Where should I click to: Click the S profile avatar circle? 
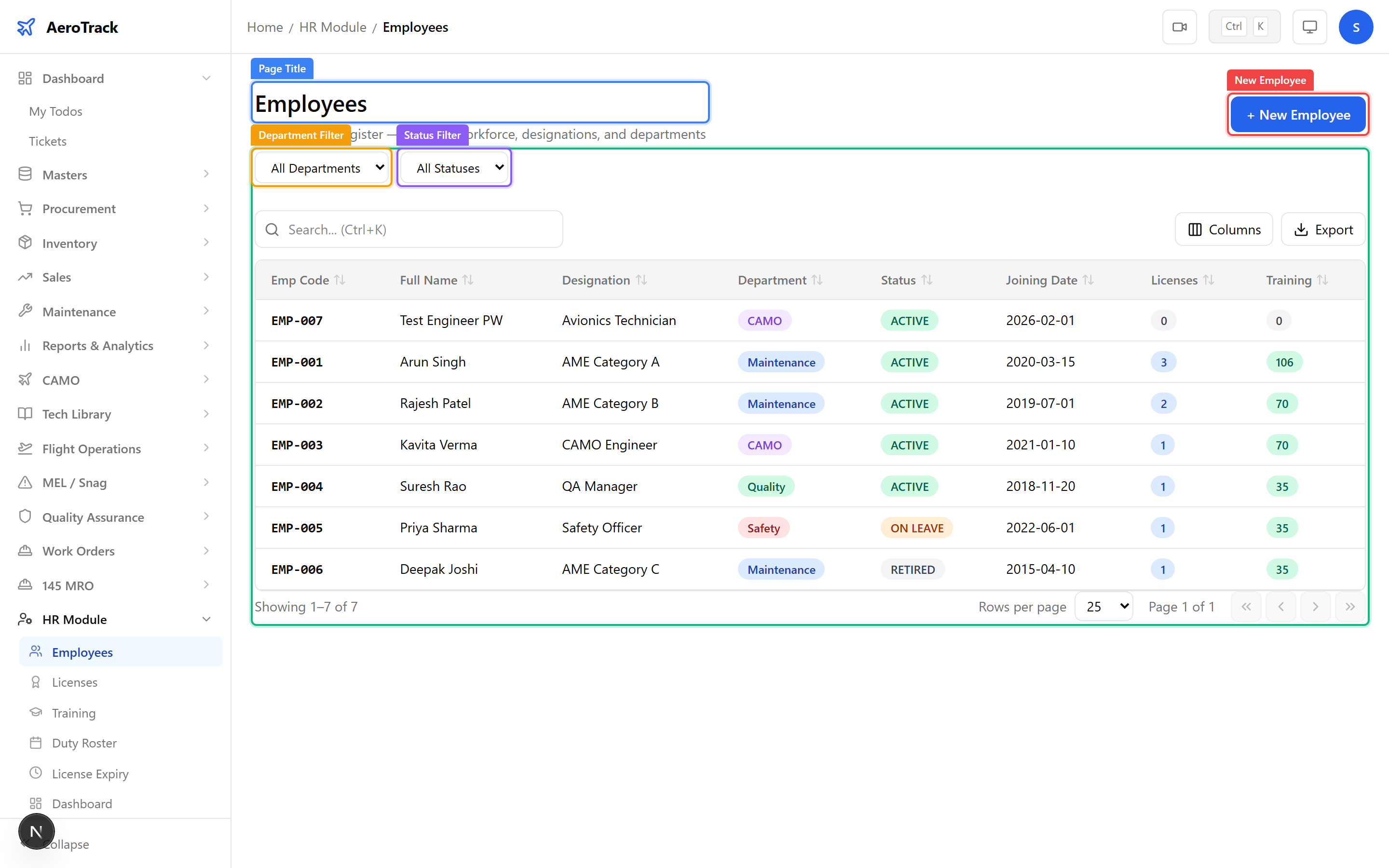[x=1356, y=27]
